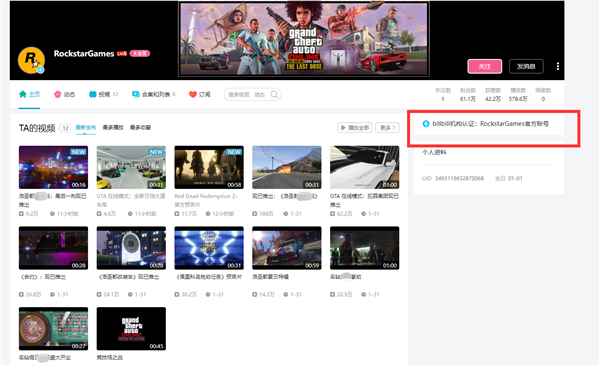The height and width of the screenshot is (366, 600).
Task: Open the 洛圣都夏日特辑 video thumbnail
Action: pos(287,248)
